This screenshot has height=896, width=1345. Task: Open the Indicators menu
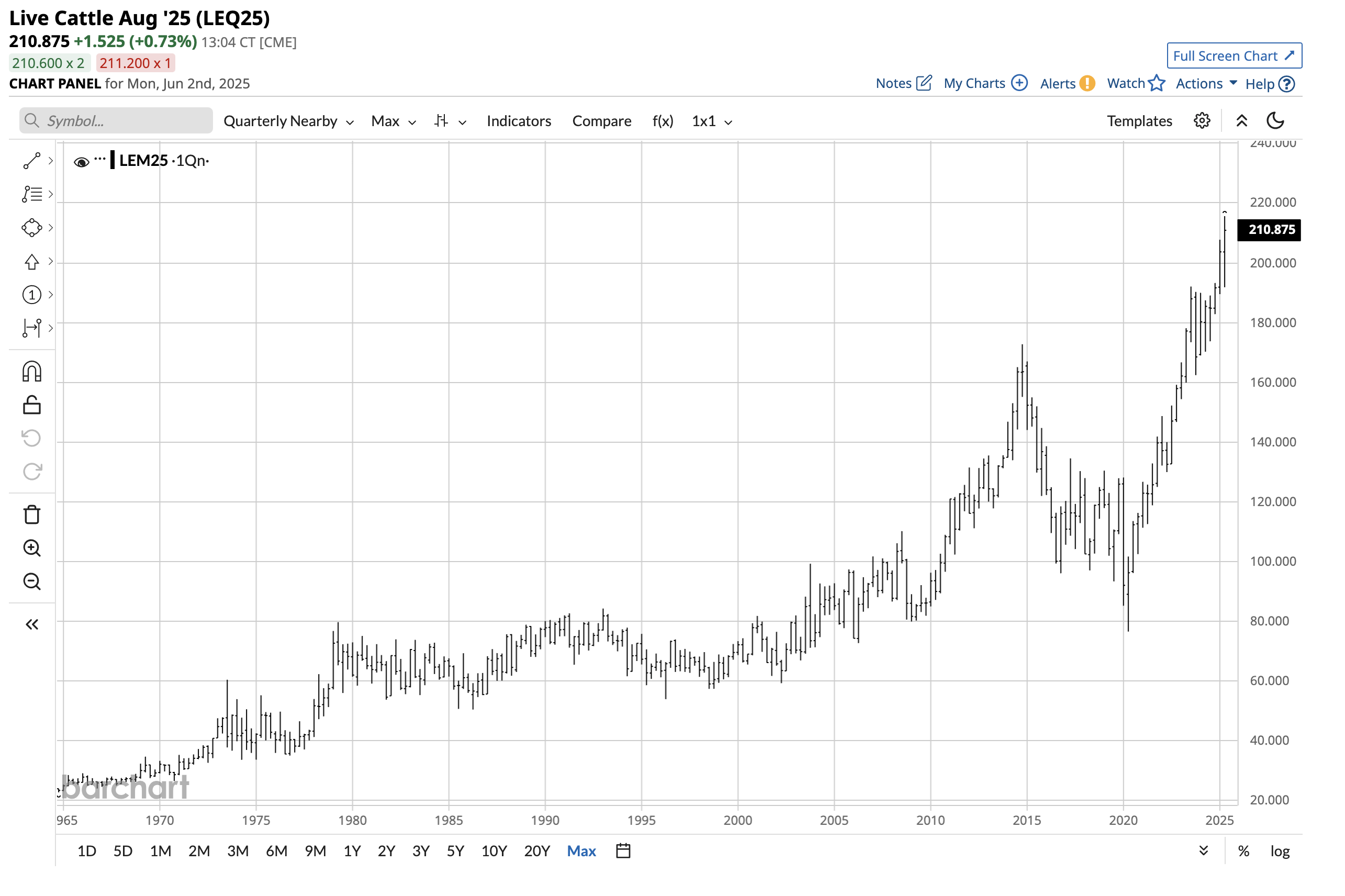pos(518,121)
